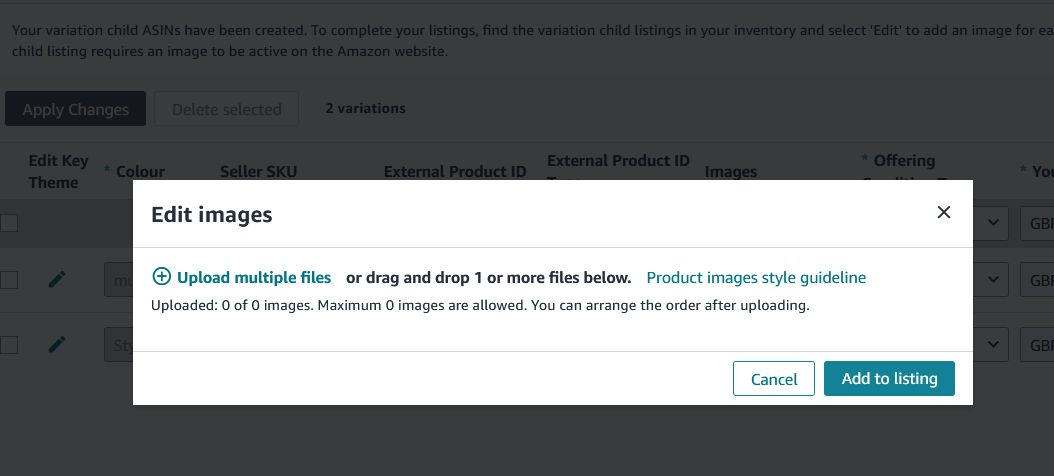Open the Upload multiple files link
The height and width of the screenshot is (476, 1054).
[254, 277]
